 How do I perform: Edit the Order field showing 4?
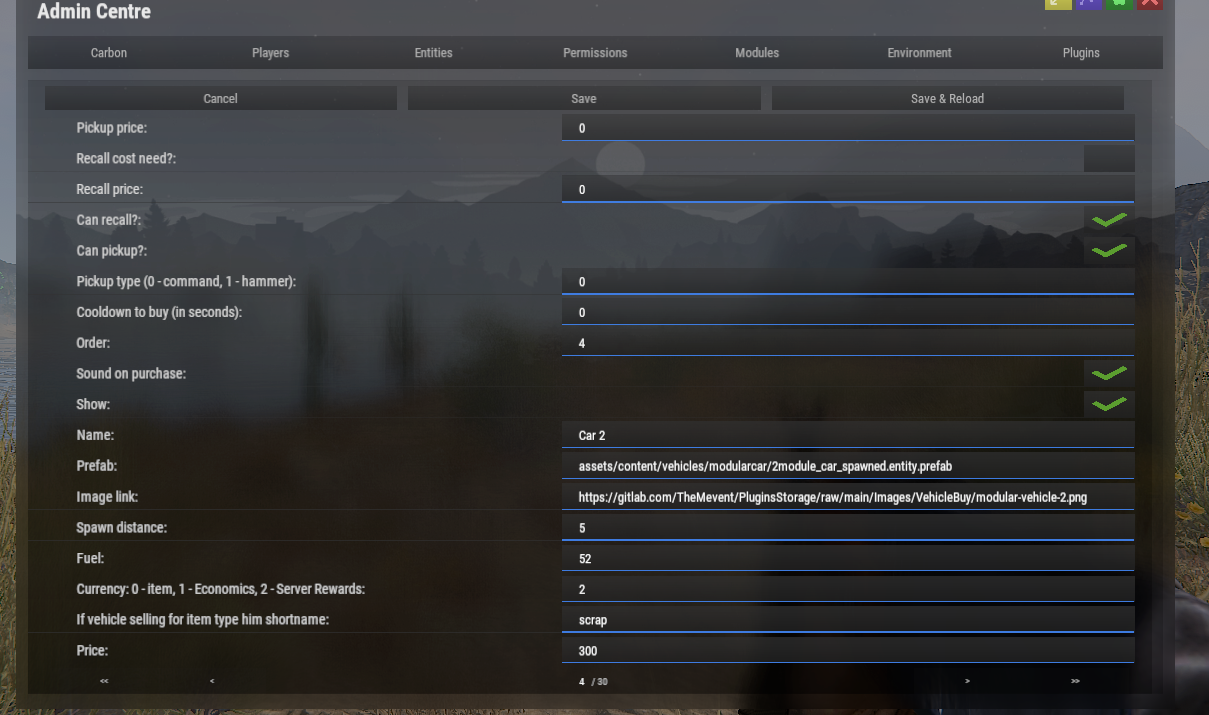click(848, 343)
